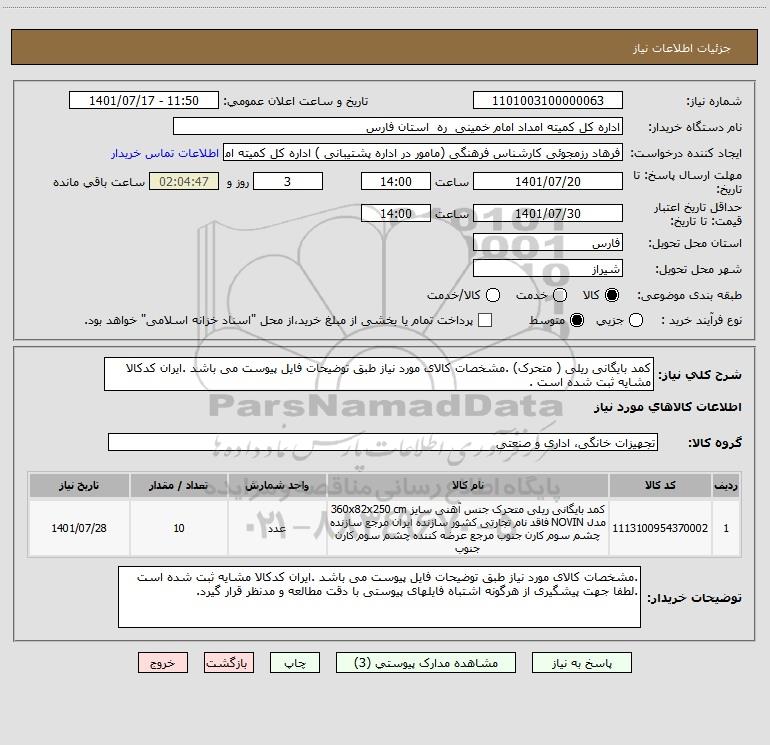Select the خدمت radio button
The image size is (770, 745).
pyautogui.click(x=560, y=295)
